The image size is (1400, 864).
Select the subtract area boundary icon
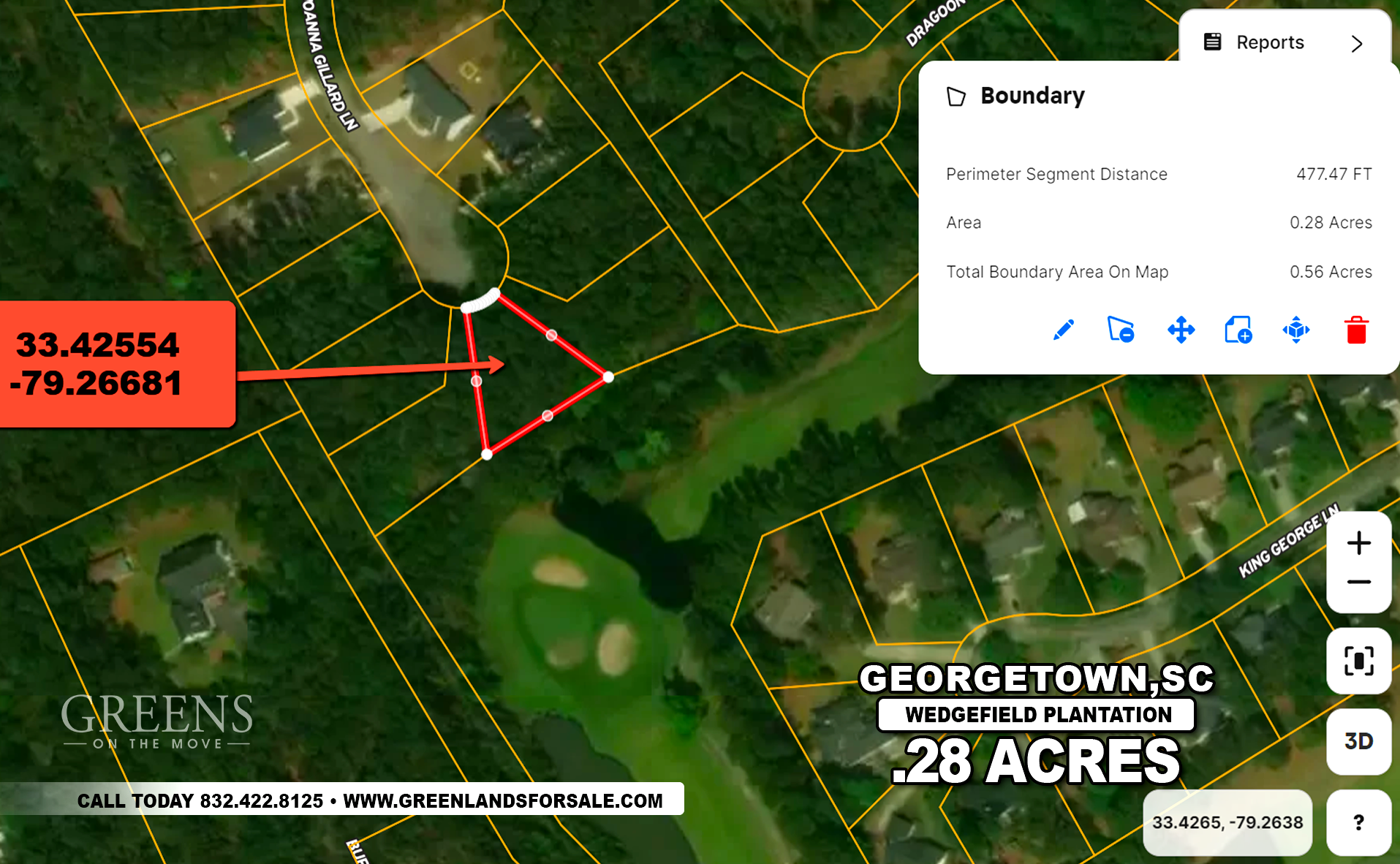point(1121,330)
